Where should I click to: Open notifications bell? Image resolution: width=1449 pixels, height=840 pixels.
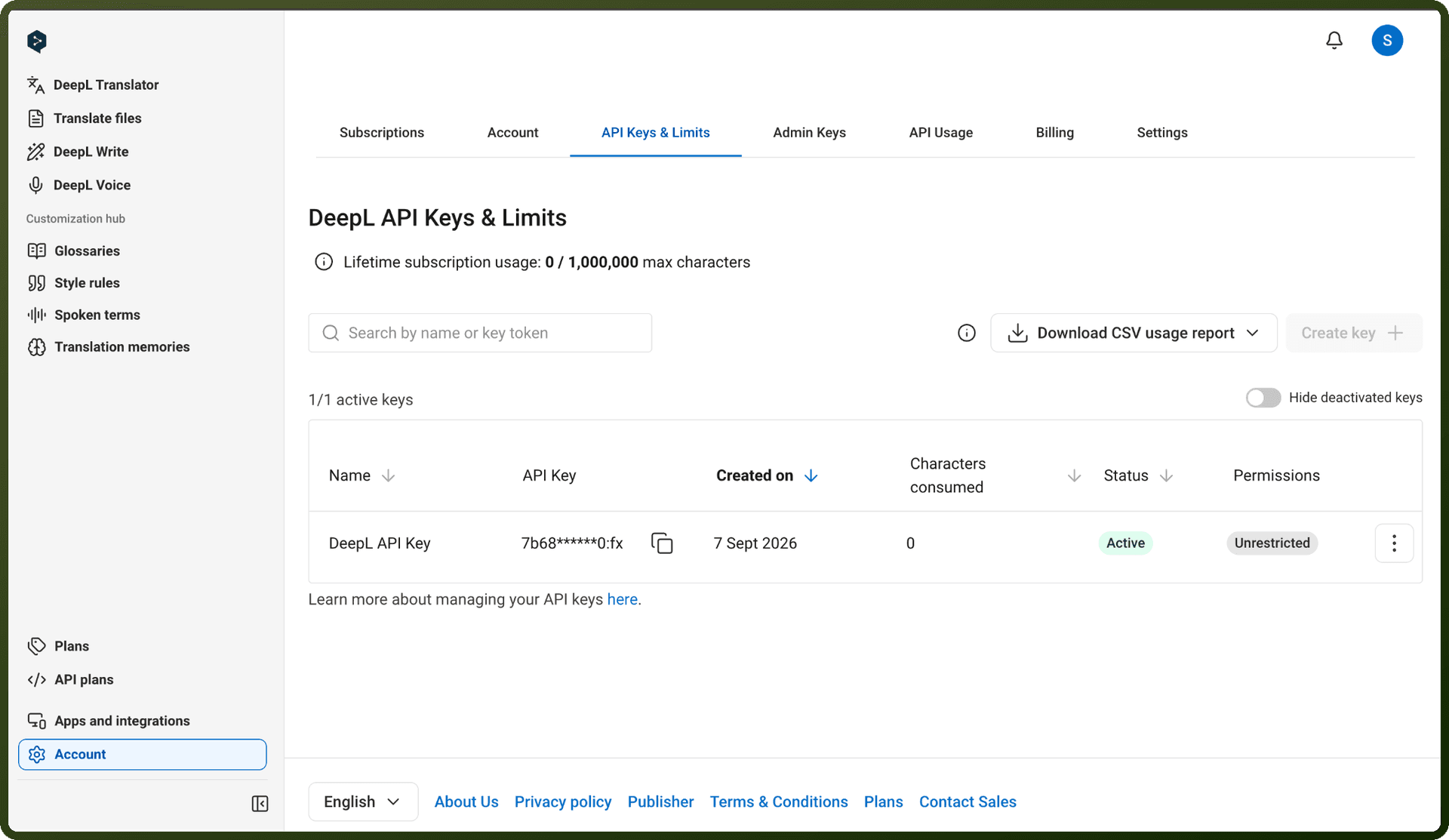(x=1334, y=40)
